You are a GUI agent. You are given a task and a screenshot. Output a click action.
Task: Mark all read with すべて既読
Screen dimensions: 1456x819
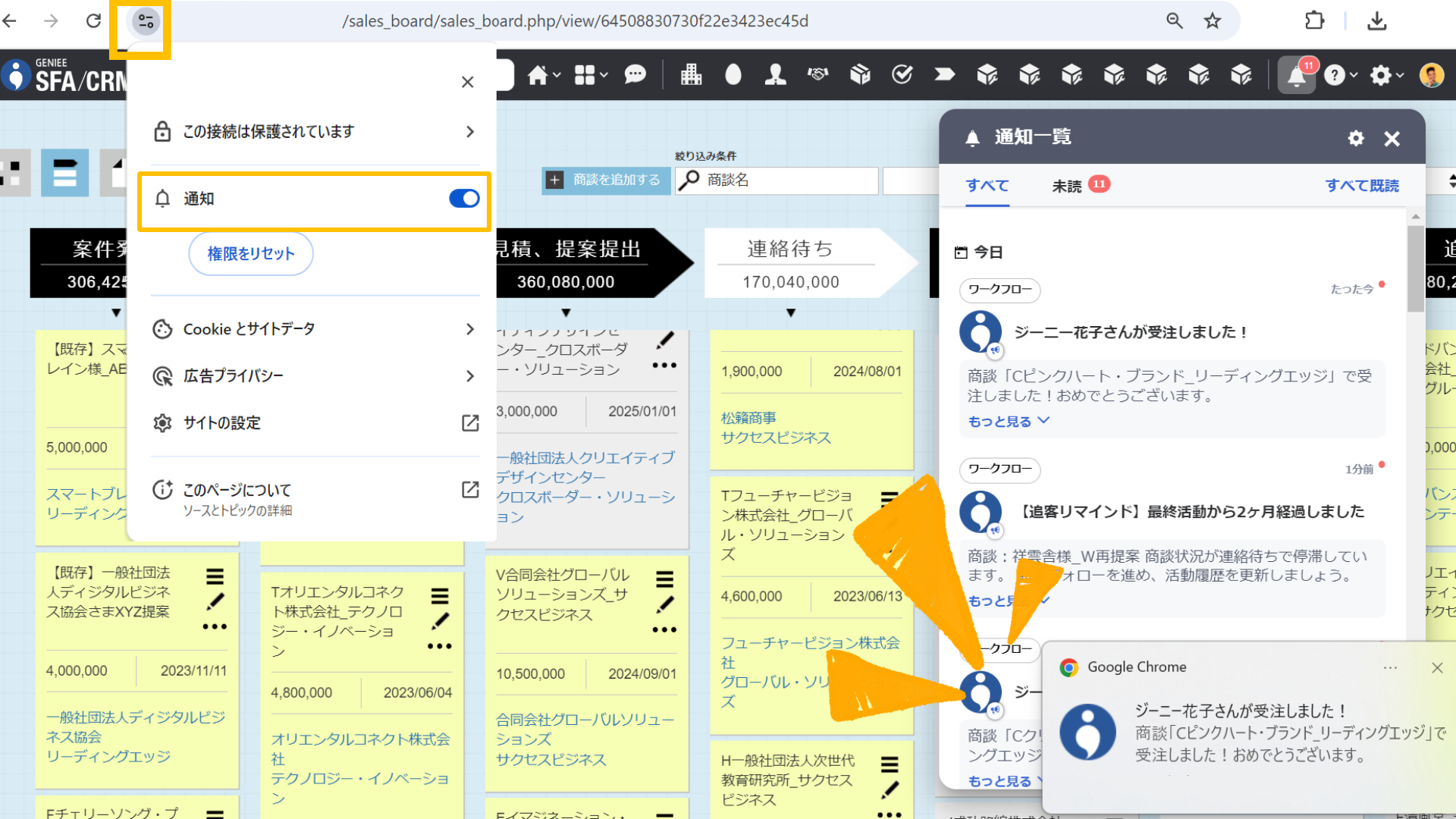1362,186
